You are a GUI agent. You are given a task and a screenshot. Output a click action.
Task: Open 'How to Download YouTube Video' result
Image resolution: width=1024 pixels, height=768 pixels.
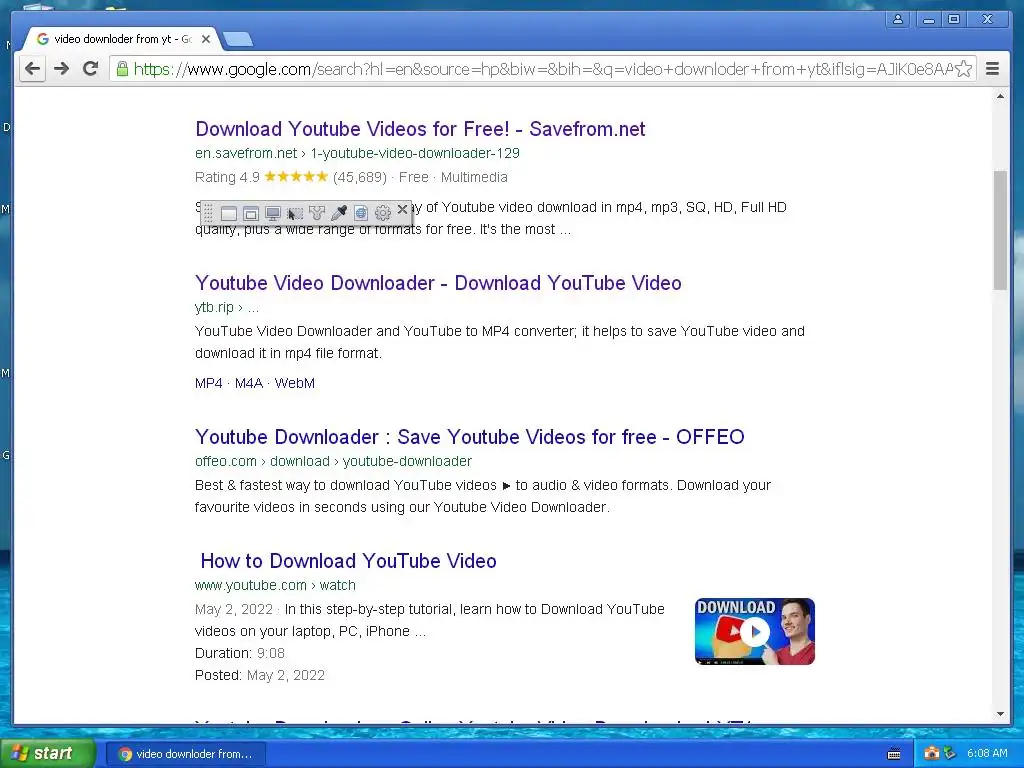[x=348, y=561]
